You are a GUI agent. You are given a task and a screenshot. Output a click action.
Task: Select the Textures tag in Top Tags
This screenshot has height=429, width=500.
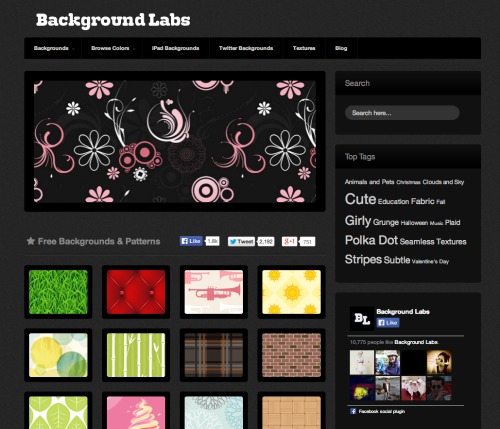451,242
